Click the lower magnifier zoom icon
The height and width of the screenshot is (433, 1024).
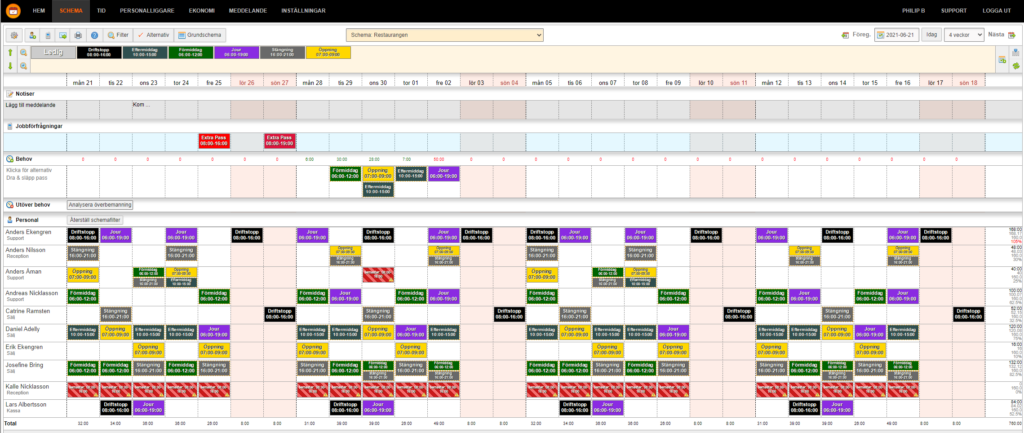coord(24,65)
